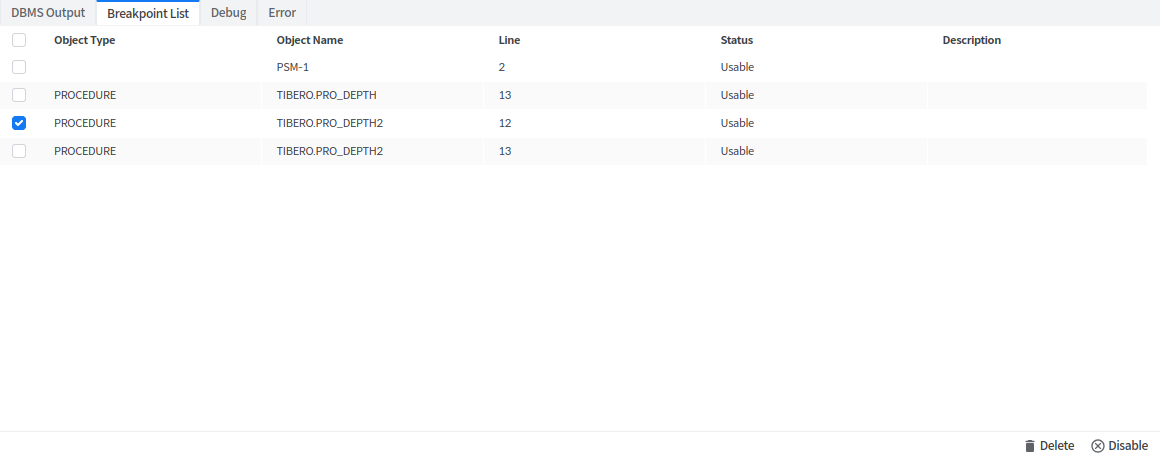This screenshot has height=460, width=1160.
Task: Click the Object Name column header
Action: 310,40
